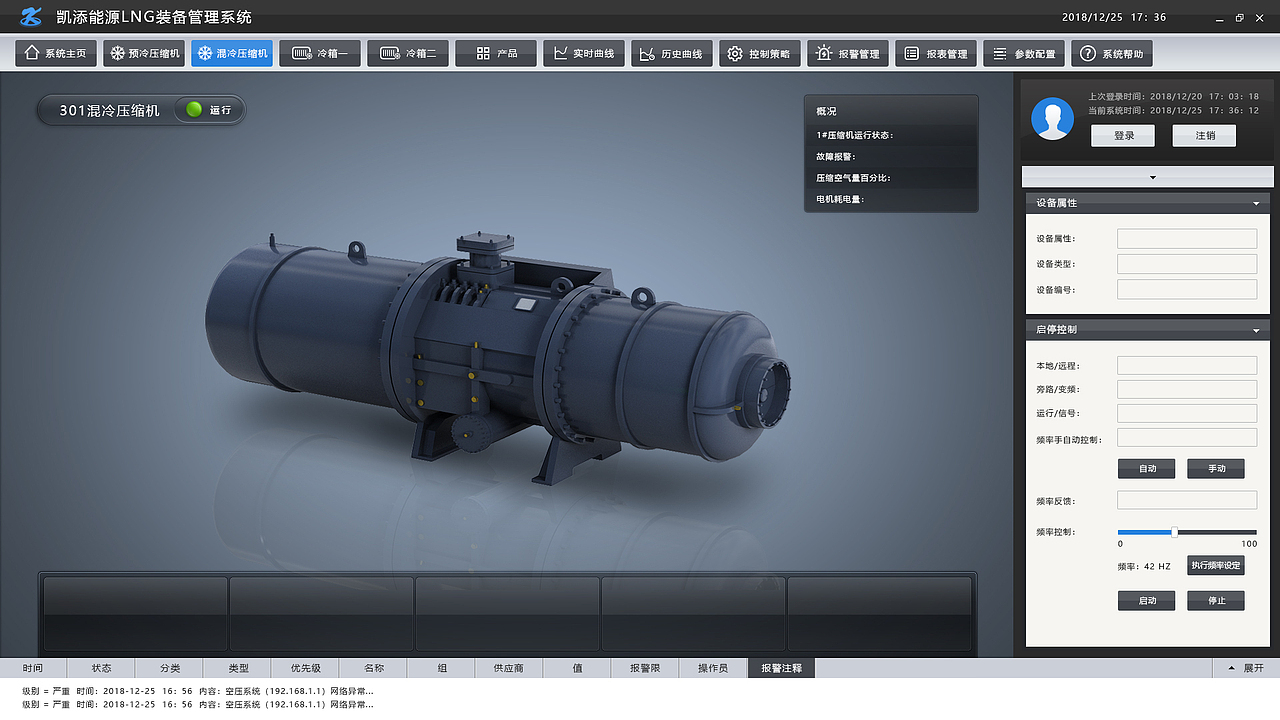Click the 概况 overview panel title

(826, 111)
